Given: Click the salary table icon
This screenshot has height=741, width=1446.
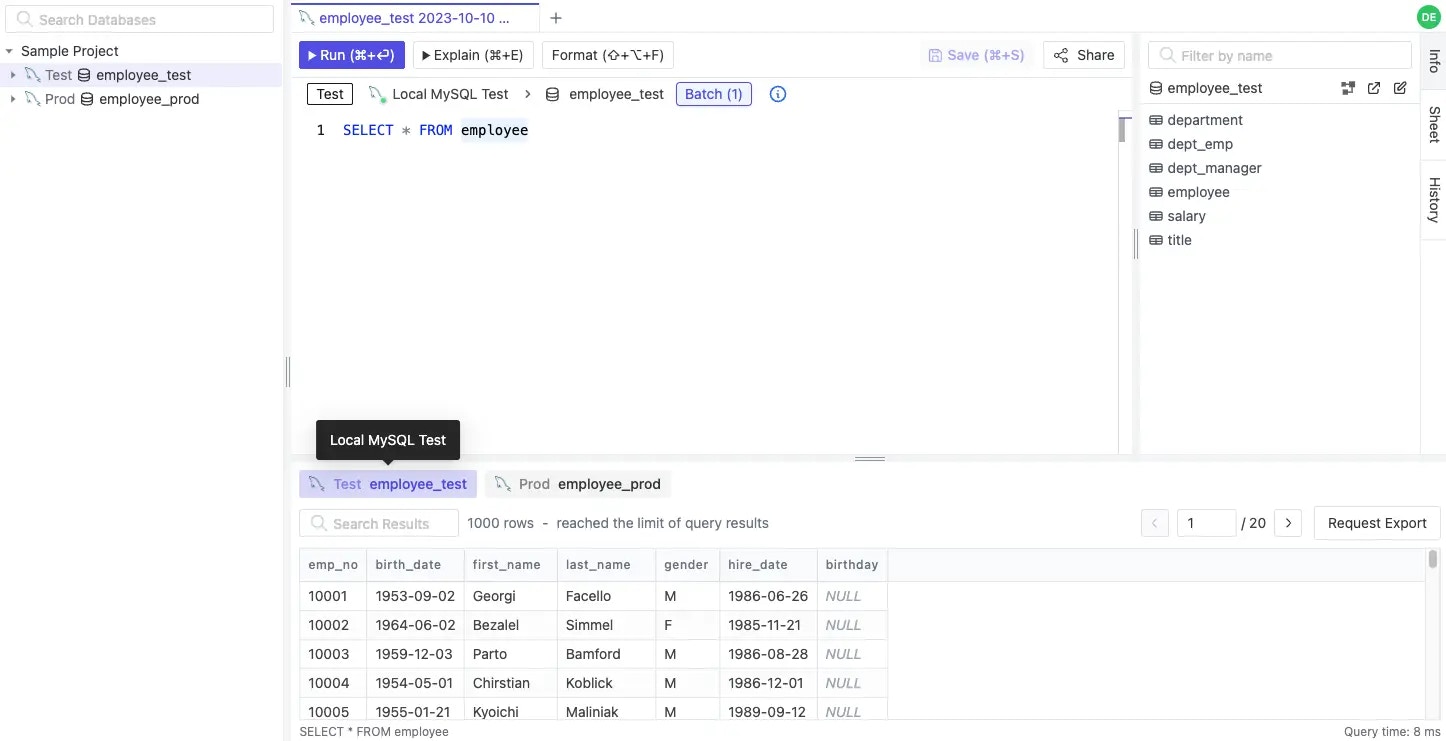Looking at the screenshot, I should 1156,216.
